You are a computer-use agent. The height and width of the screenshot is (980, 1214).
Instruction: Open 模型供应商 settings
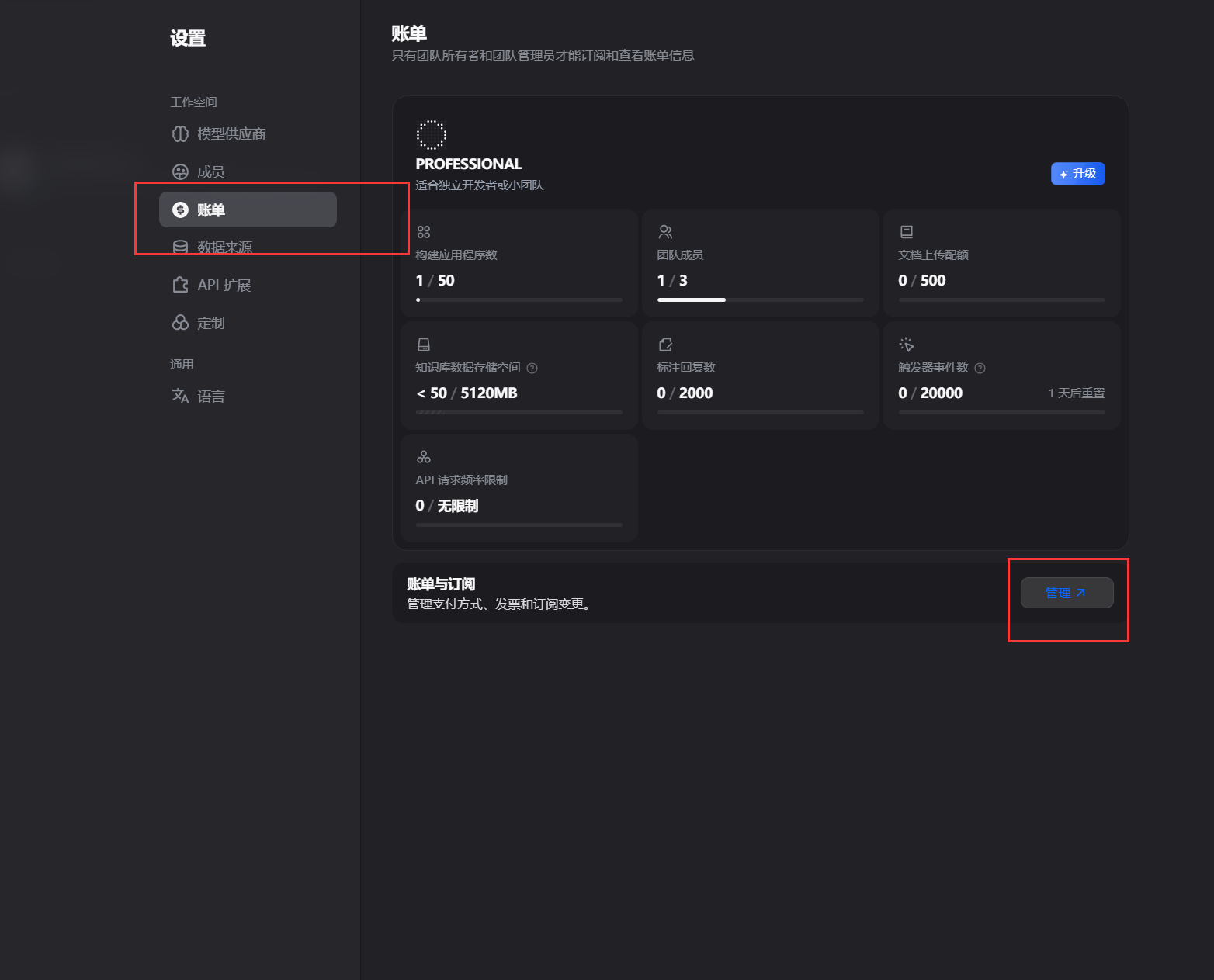click(x=248, y=134)
